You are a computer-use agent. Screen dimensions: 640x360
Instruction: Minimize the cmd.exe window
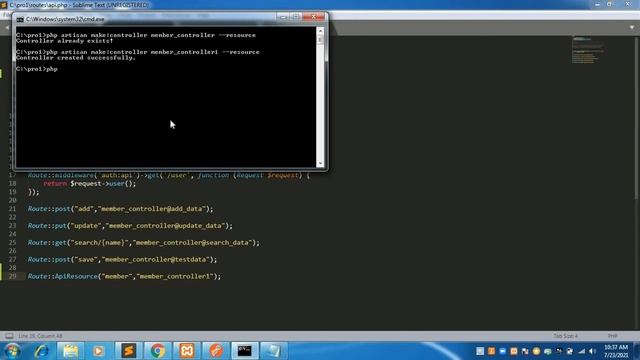(x=283, y=17)
